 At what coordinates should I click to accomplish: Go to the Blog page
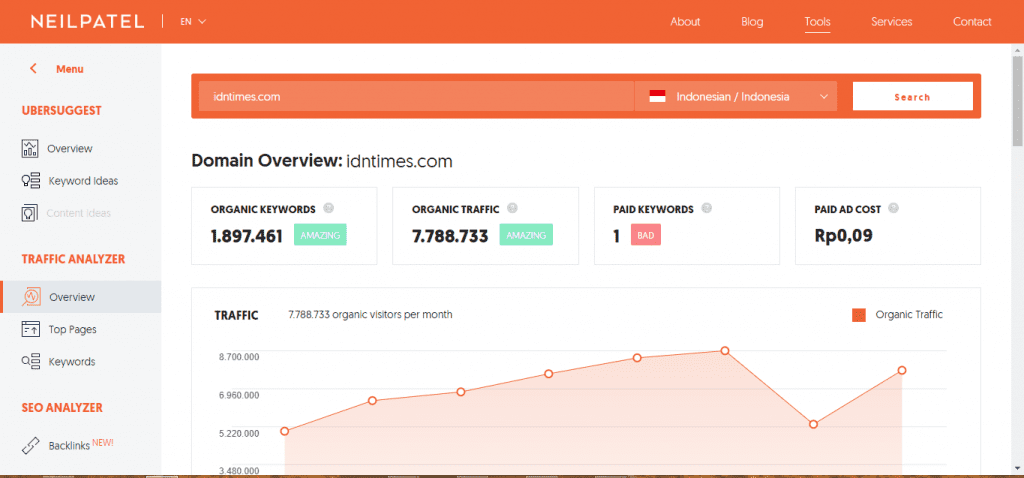pos(752,22)
